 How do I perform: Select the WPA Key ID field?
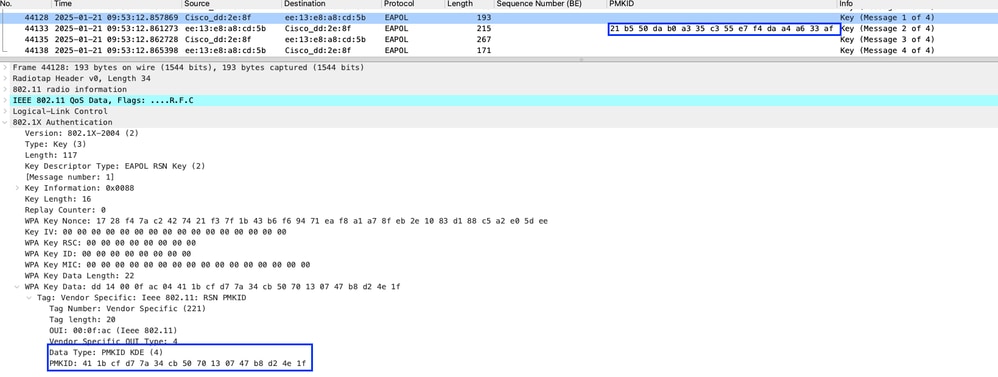tap(108, 254)
